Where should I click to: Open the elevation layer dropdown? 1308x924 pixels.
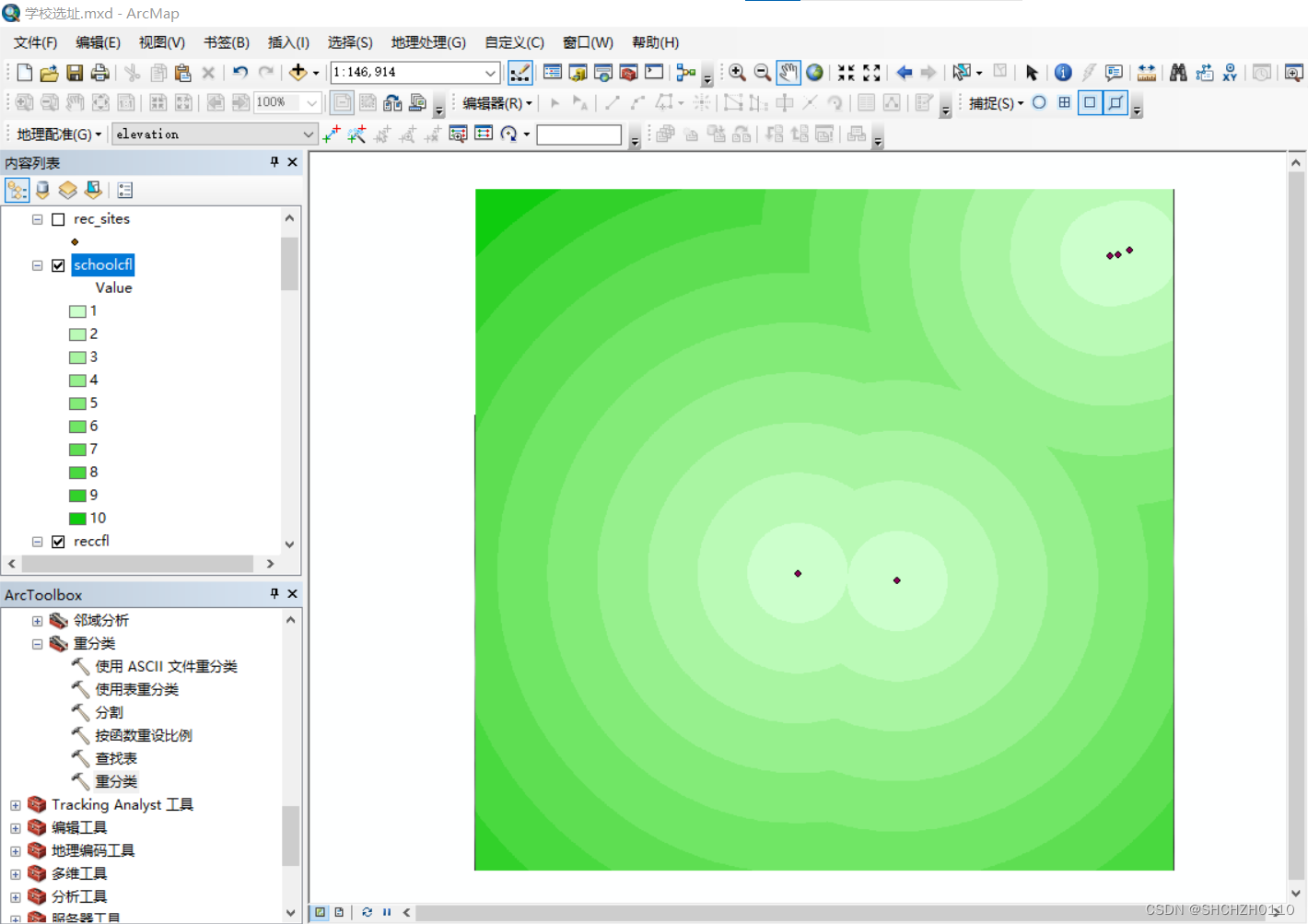point(308,135)
